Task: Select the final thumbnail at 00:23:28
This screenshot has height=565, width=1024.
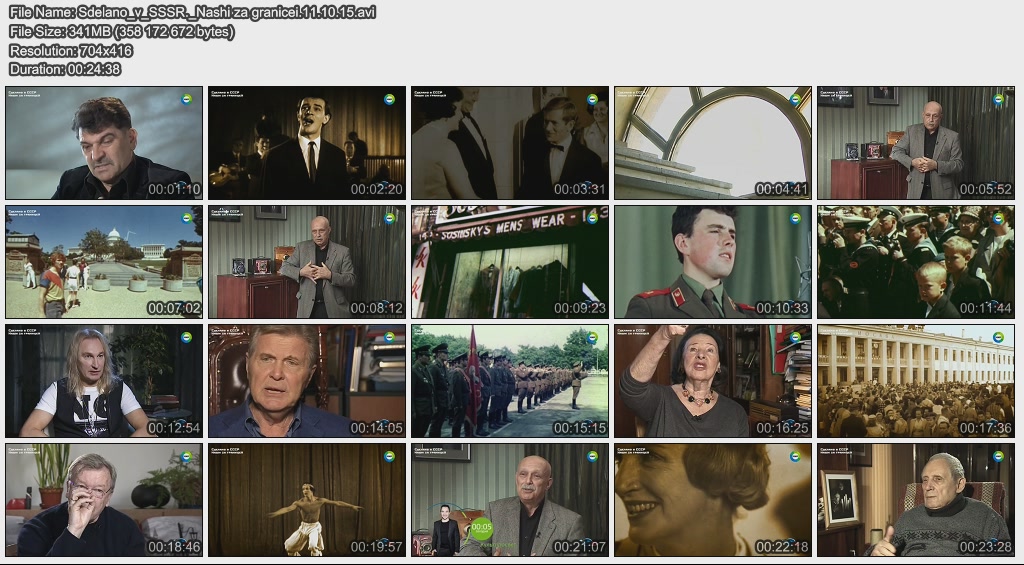Action: [916, 500]
